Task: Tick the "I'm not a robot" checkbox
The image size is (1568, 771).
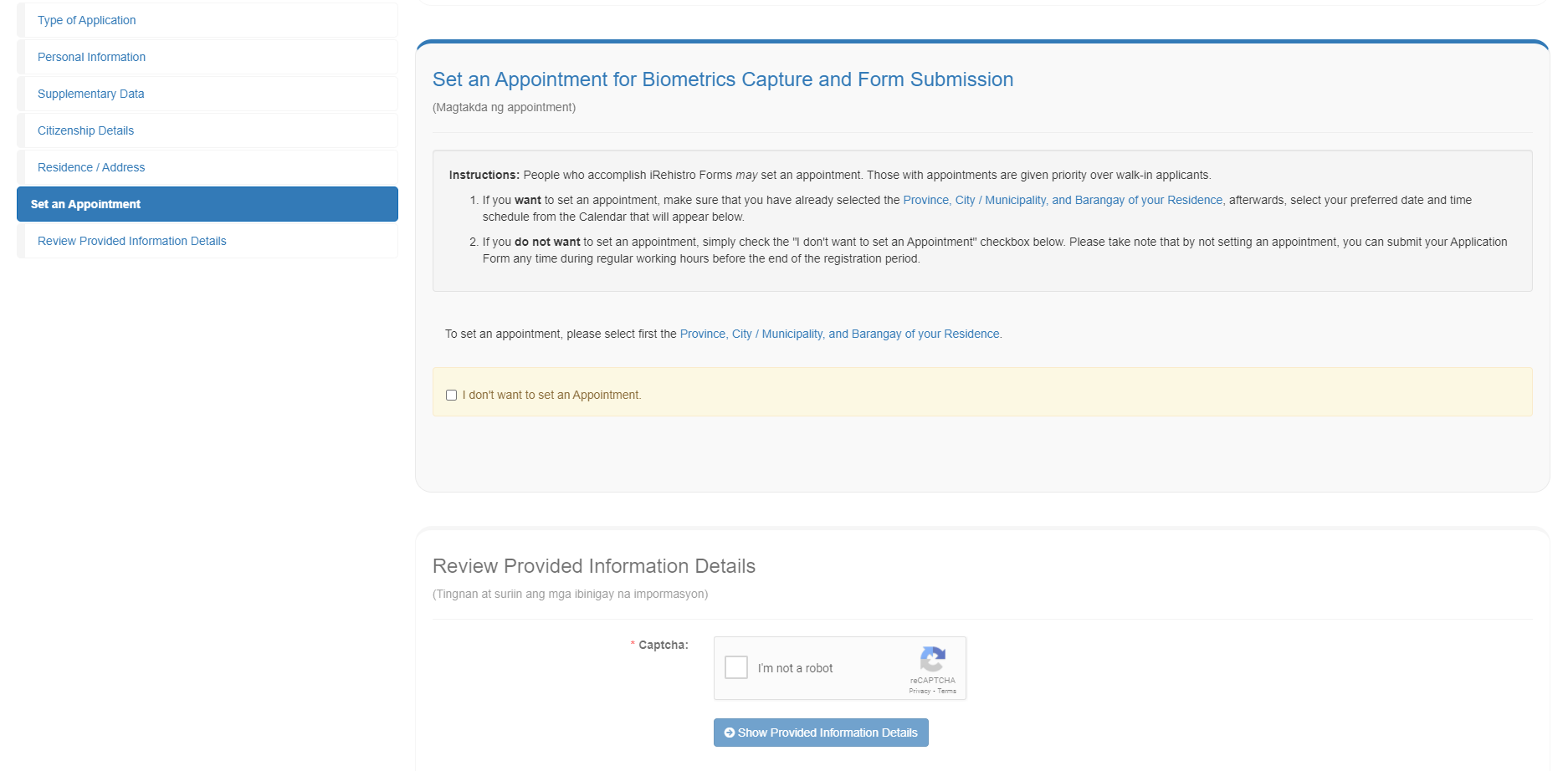Action: (736, 667)
